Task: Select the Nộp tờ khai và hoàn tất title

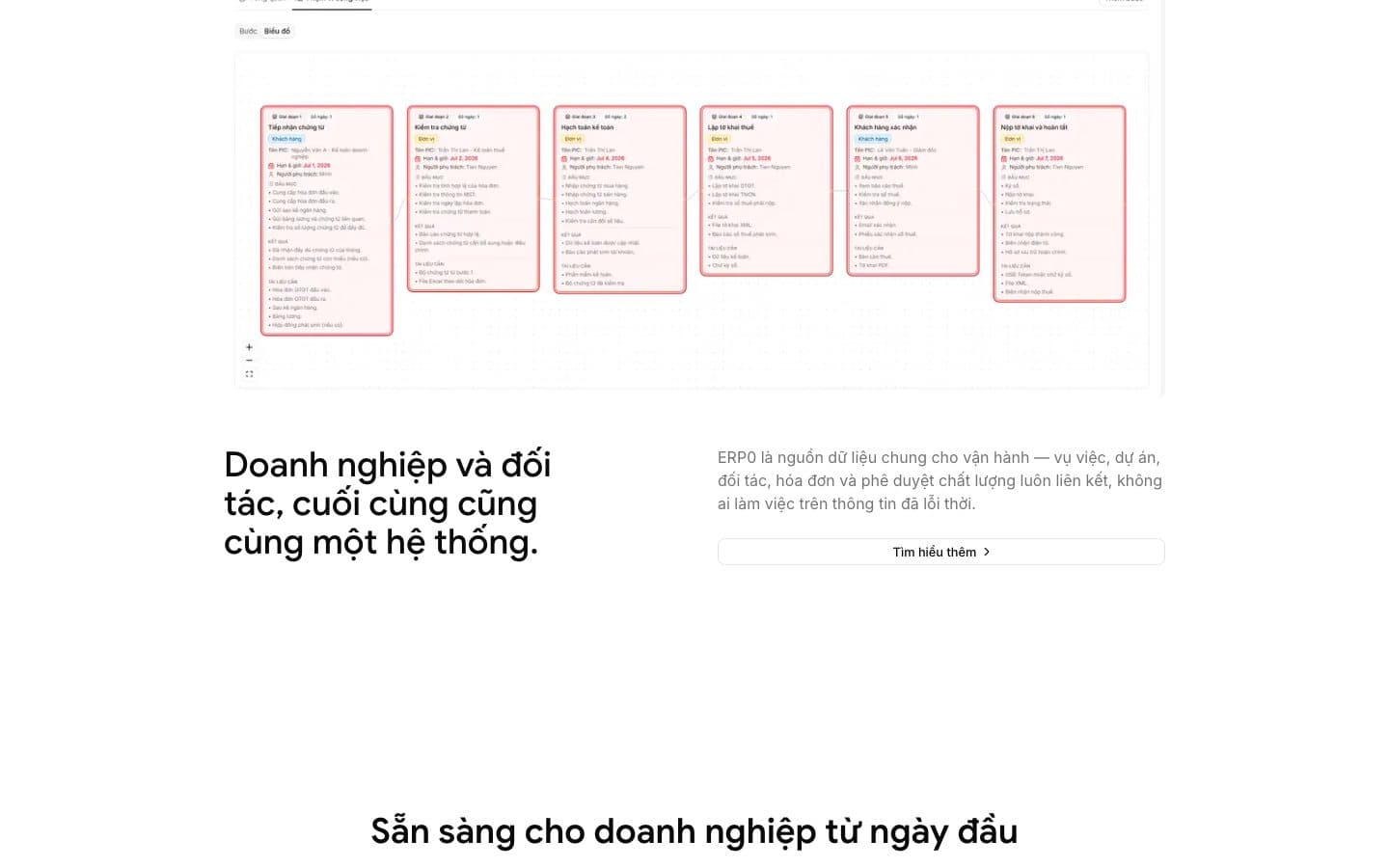Action: [x=1034, y=127]
